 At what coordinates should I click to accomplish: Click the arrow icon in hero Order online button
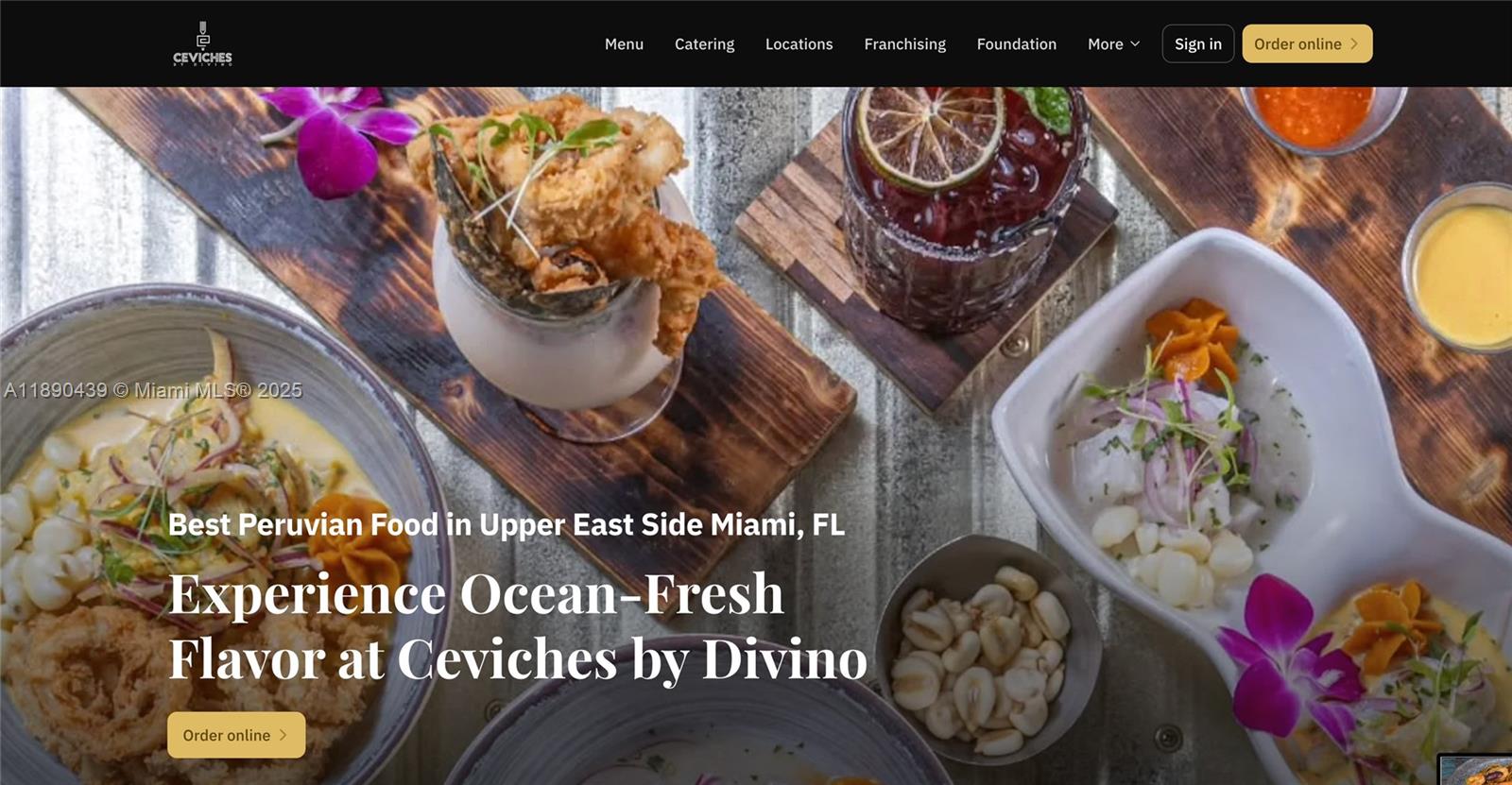coord(283,735)
